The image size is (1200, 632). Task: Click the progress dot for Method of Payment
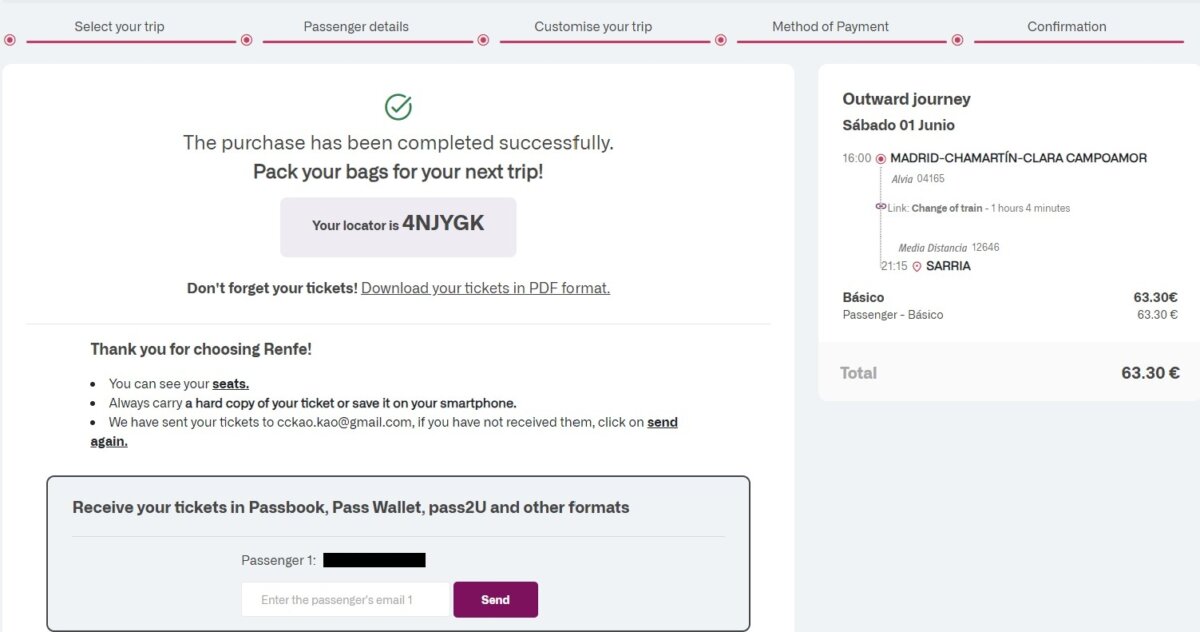(x=720, y=40)
